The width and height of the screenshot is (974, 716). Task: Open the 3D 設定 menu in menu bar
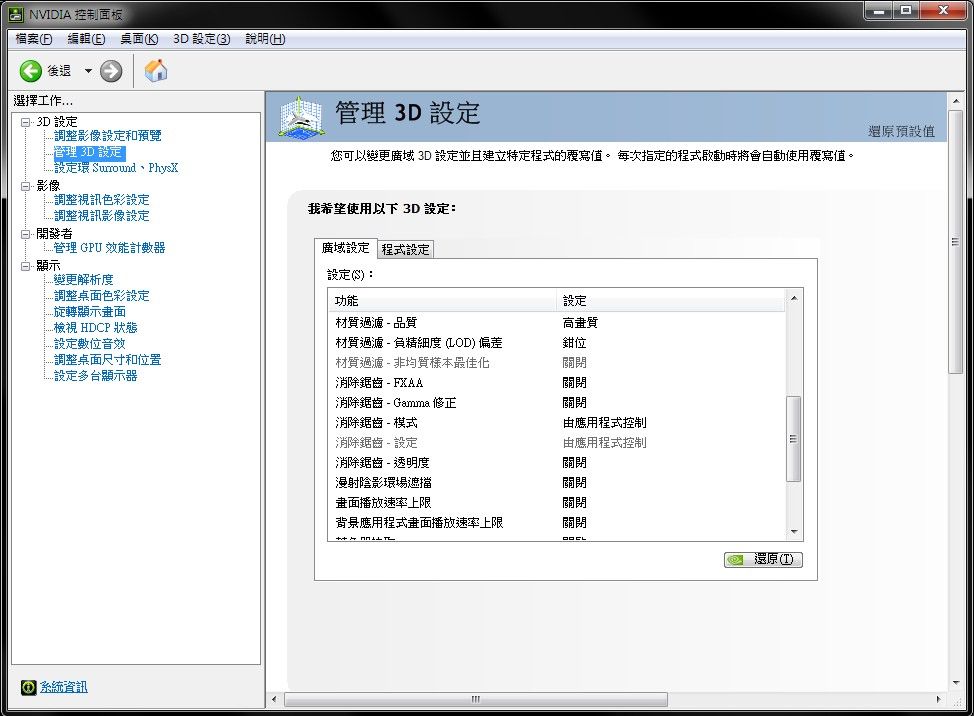coord(201,39)
